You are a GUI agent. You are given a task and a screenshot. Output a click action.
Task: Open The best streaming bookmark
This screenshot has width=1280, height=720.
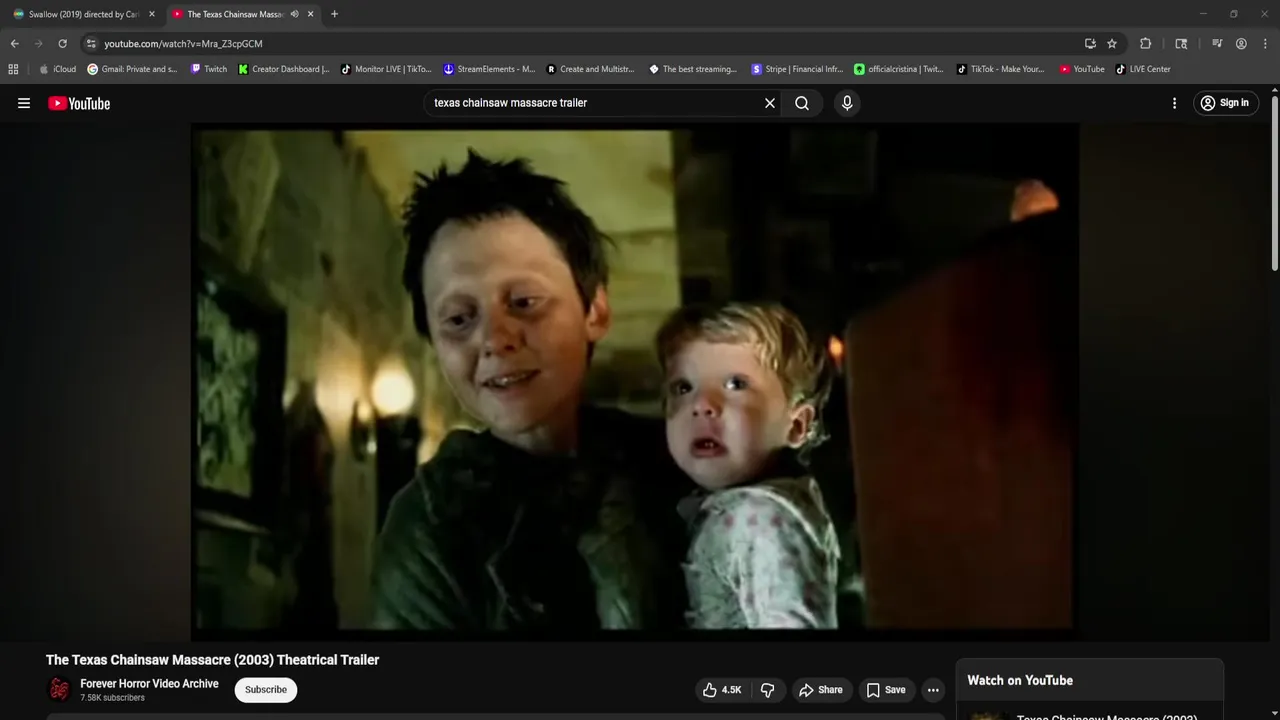(x=693, y=69)
